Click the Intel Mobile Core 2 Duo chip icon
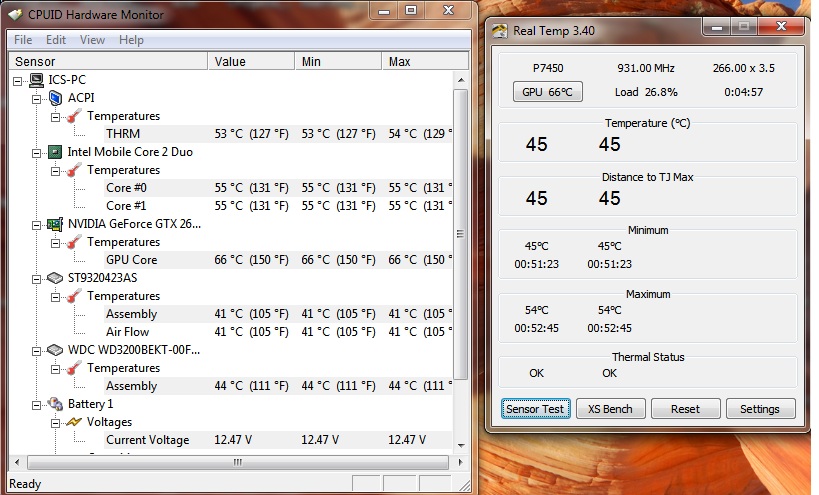This screenshot has height=495, width=819. pos(55,152)
